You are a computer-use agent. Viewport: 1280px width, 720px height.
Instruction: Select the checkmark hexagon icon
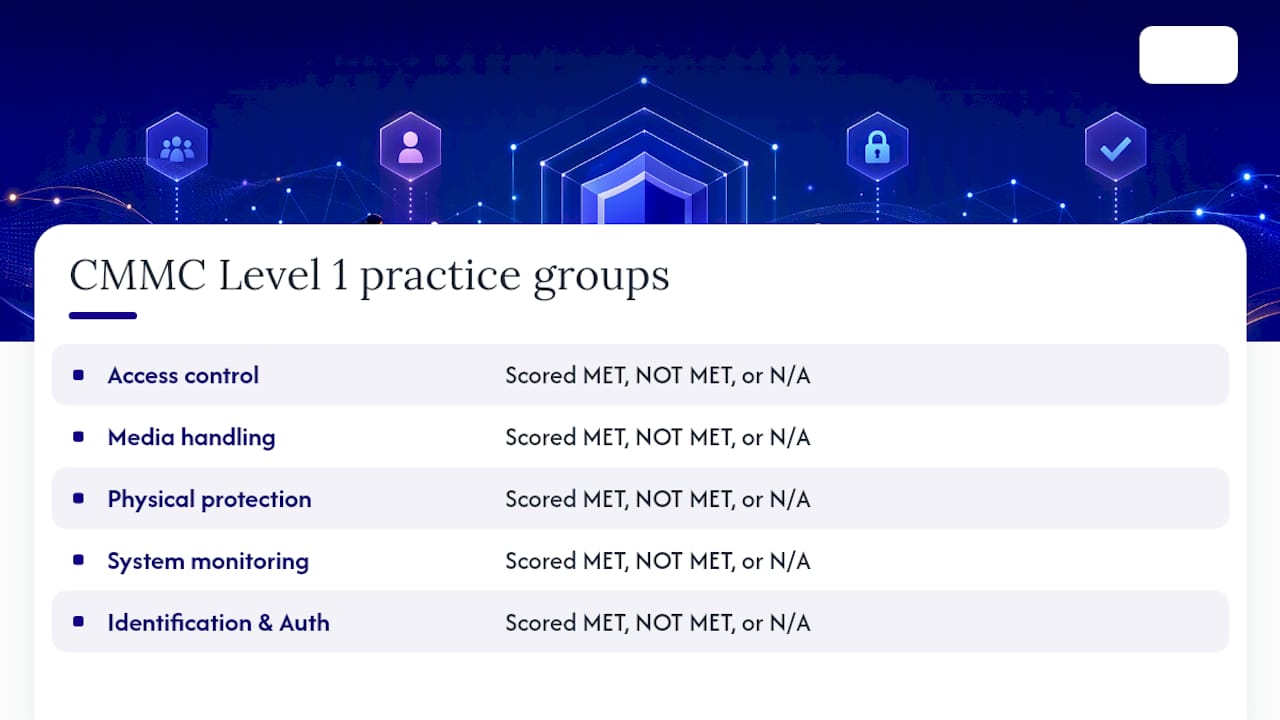pos(1115,147)
